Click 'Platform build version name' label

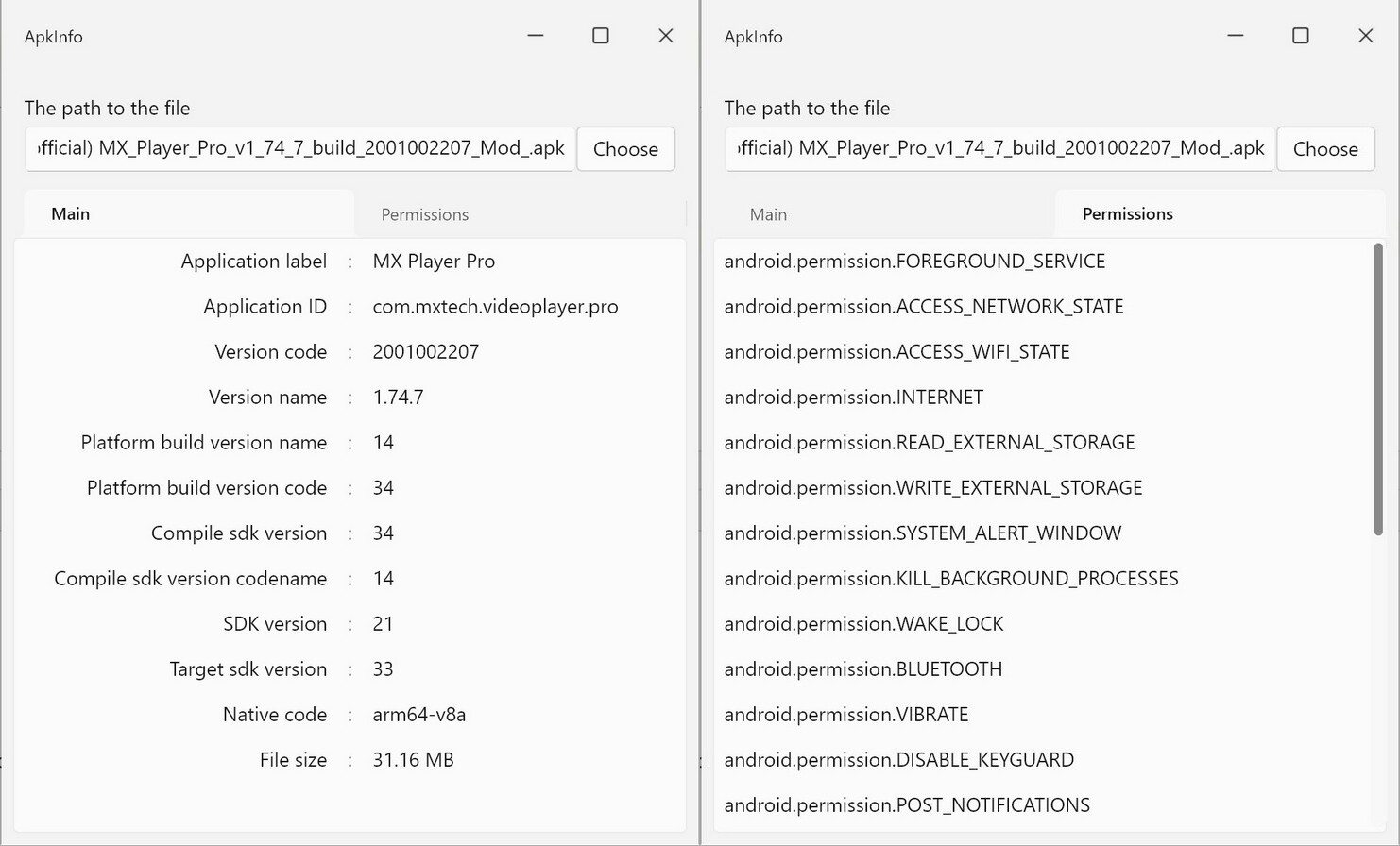[x=204, y=443]
